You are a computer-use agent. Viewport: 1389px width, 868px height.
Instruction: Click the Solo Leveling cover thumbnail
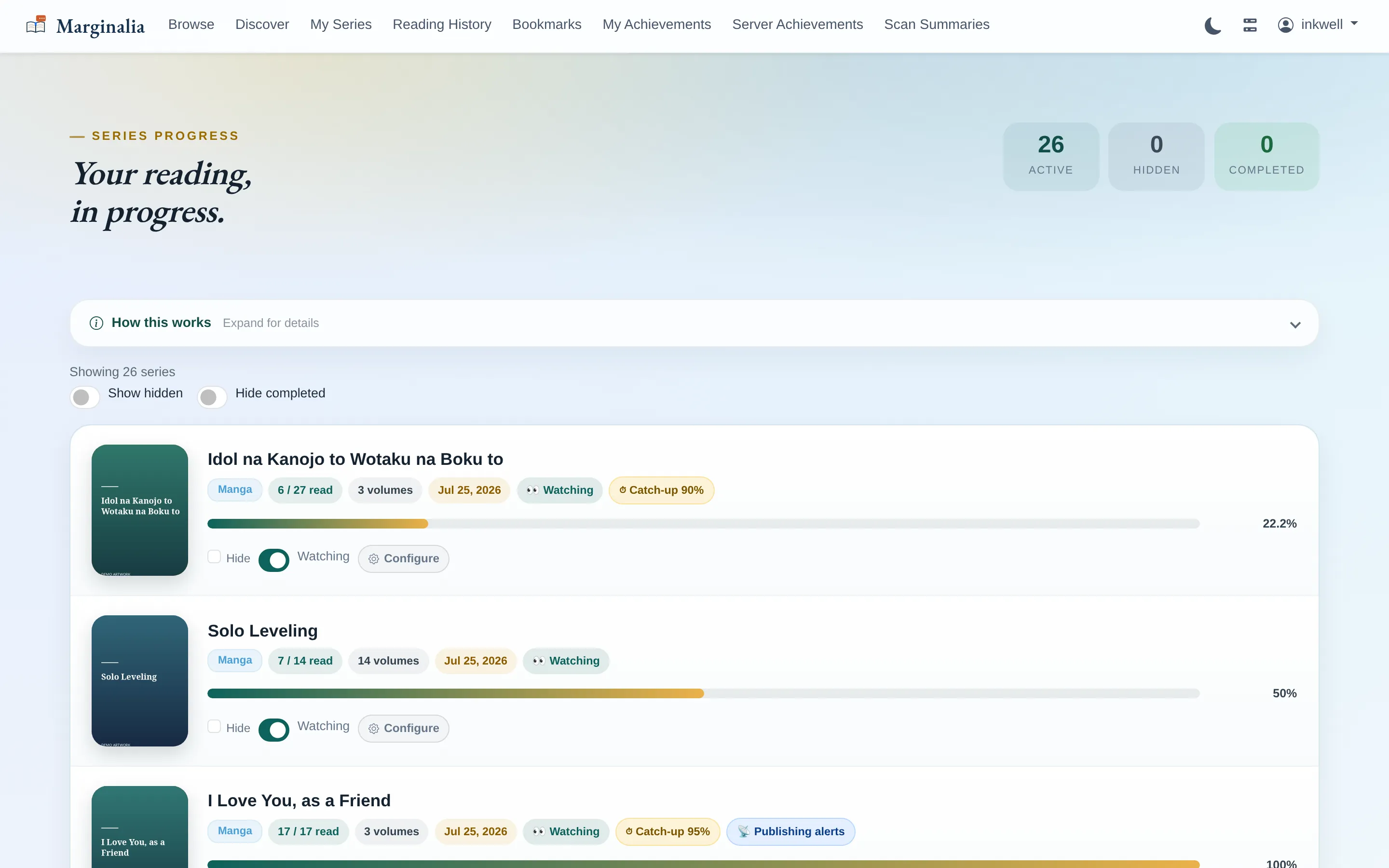[x=139, y=681]
